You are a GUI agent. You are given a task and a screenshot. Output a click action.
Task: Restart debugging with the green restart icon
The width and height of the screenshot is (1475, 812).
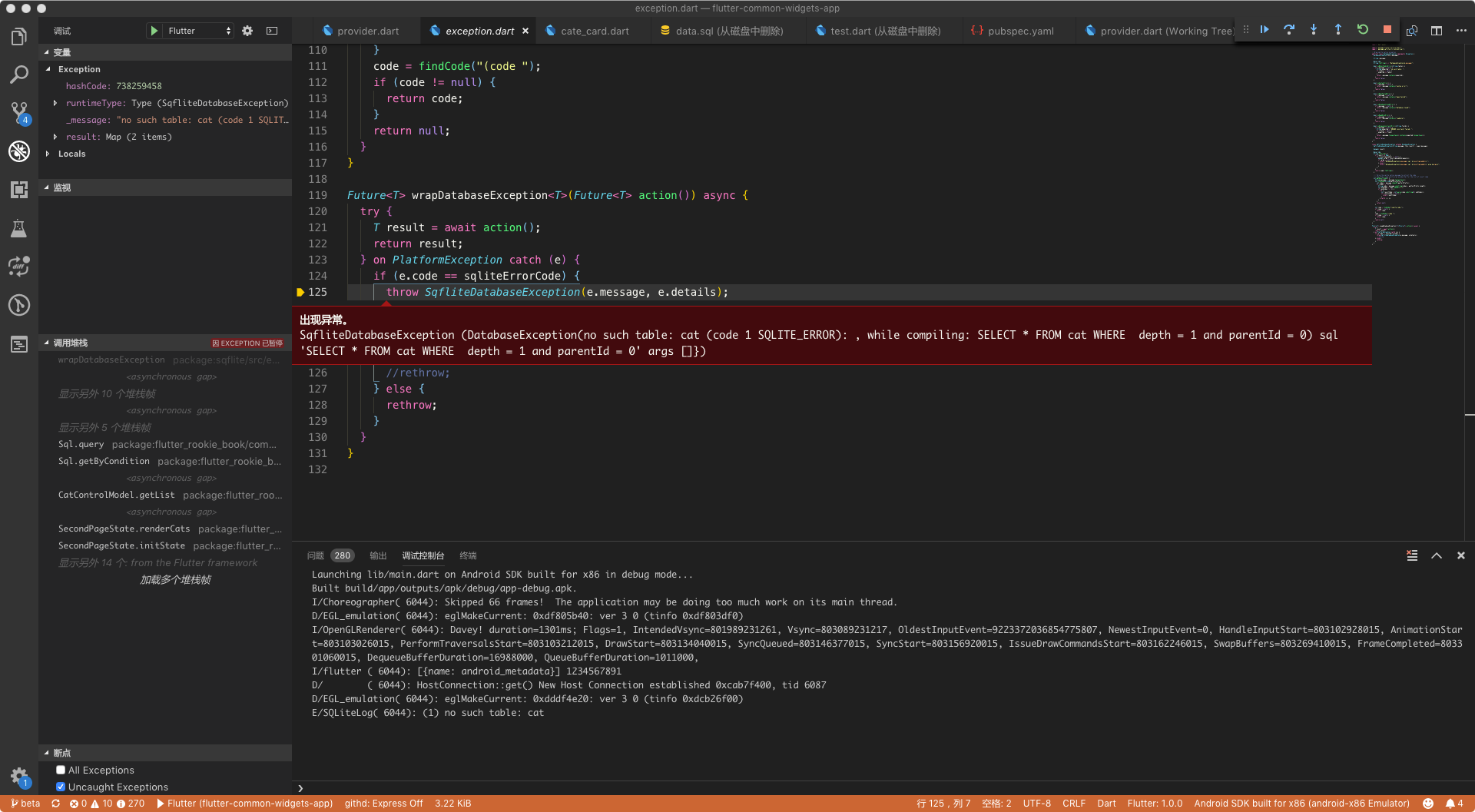click(x=1362, y=29)
